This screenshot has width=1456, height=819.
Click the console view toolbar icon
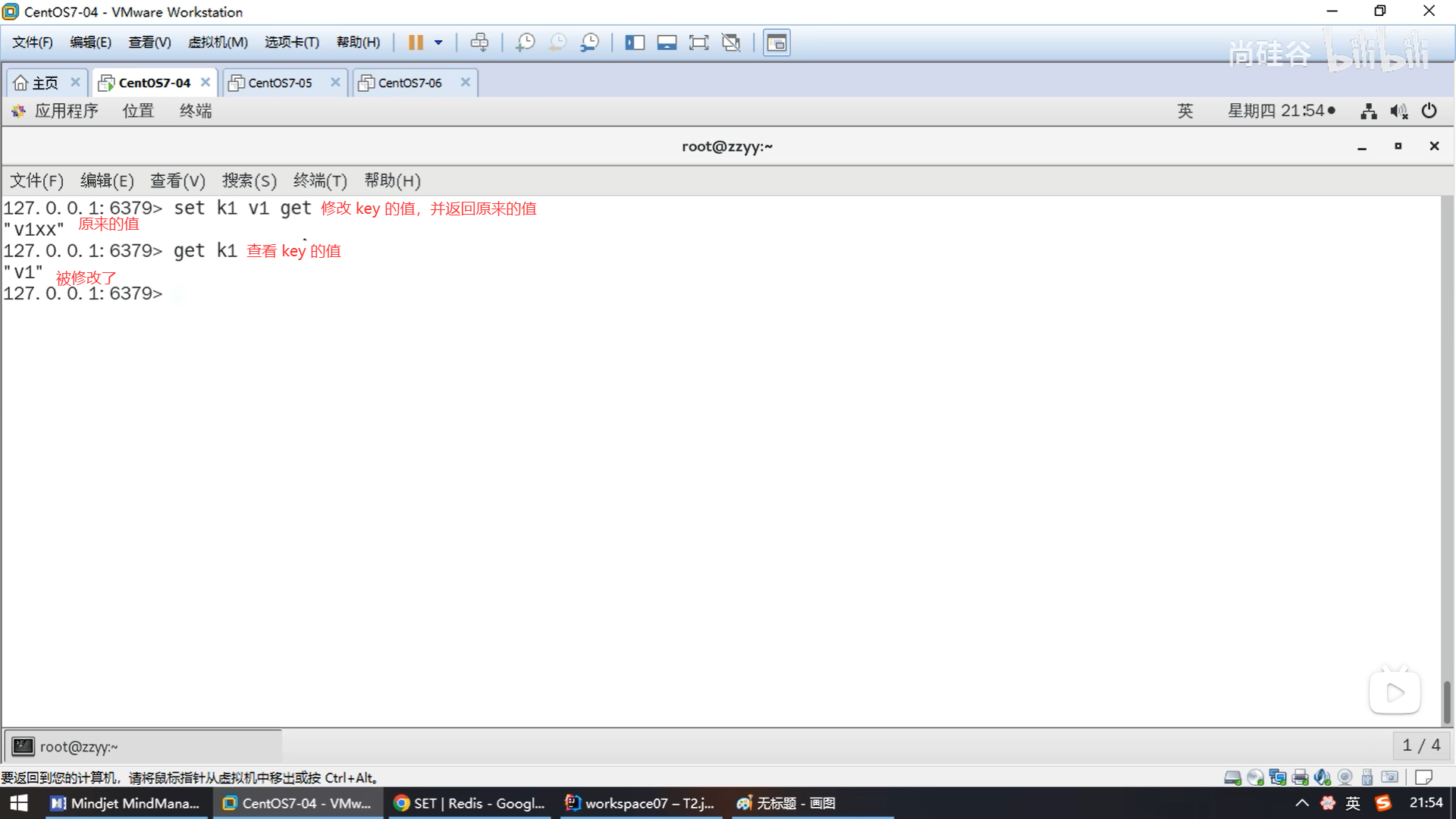[x=777, y=42]
